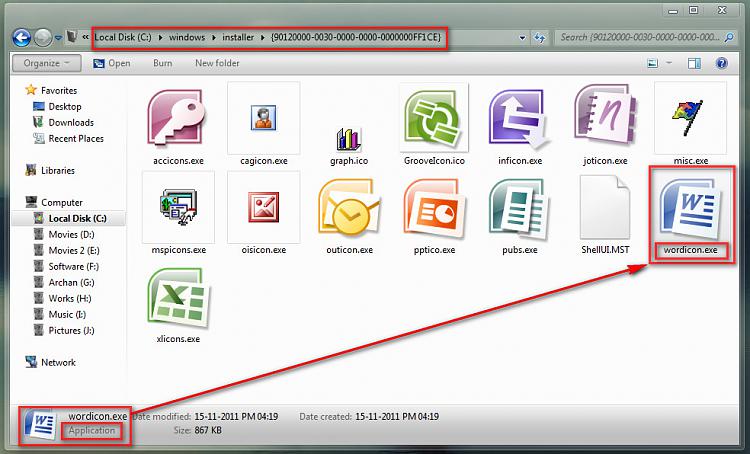The image size is (750, 454).
Task: Toggle the preview pane button
Action: (694, 63)
